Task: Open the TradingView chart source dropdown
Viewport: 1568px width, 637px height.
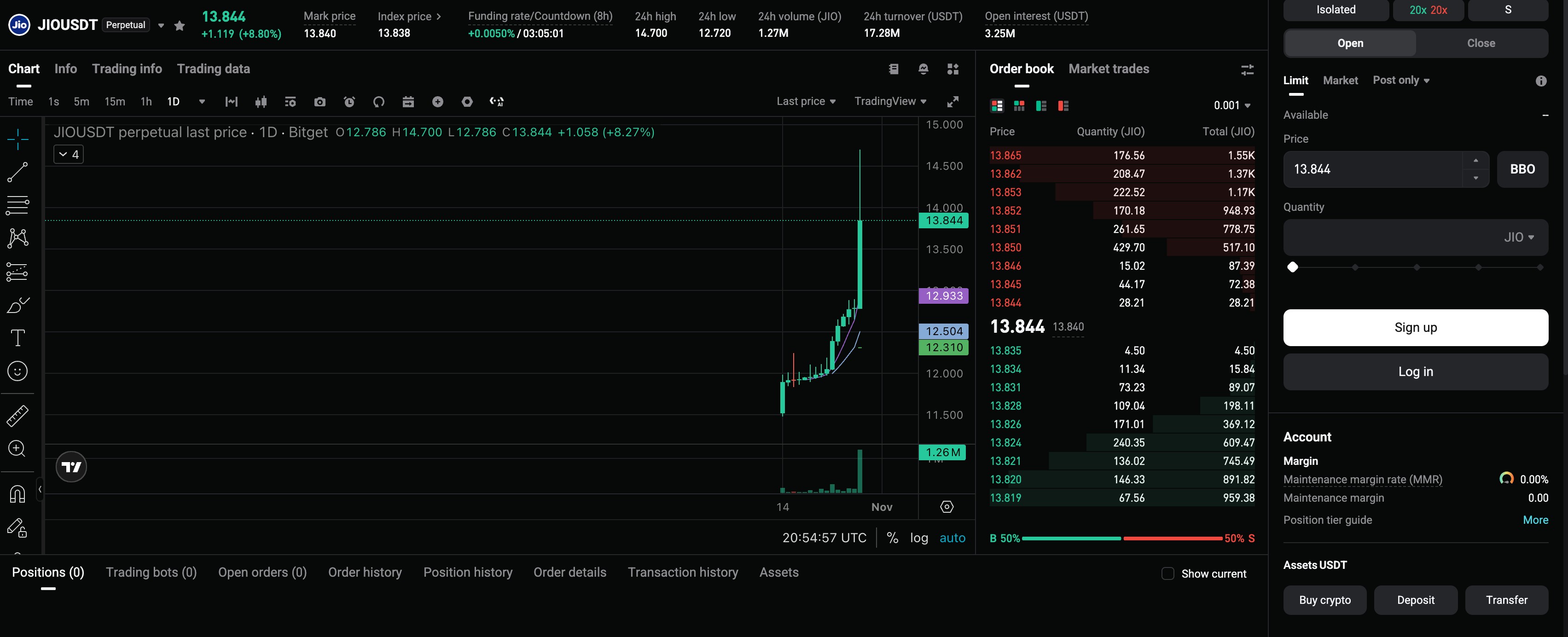Action: tap(890, 102)
